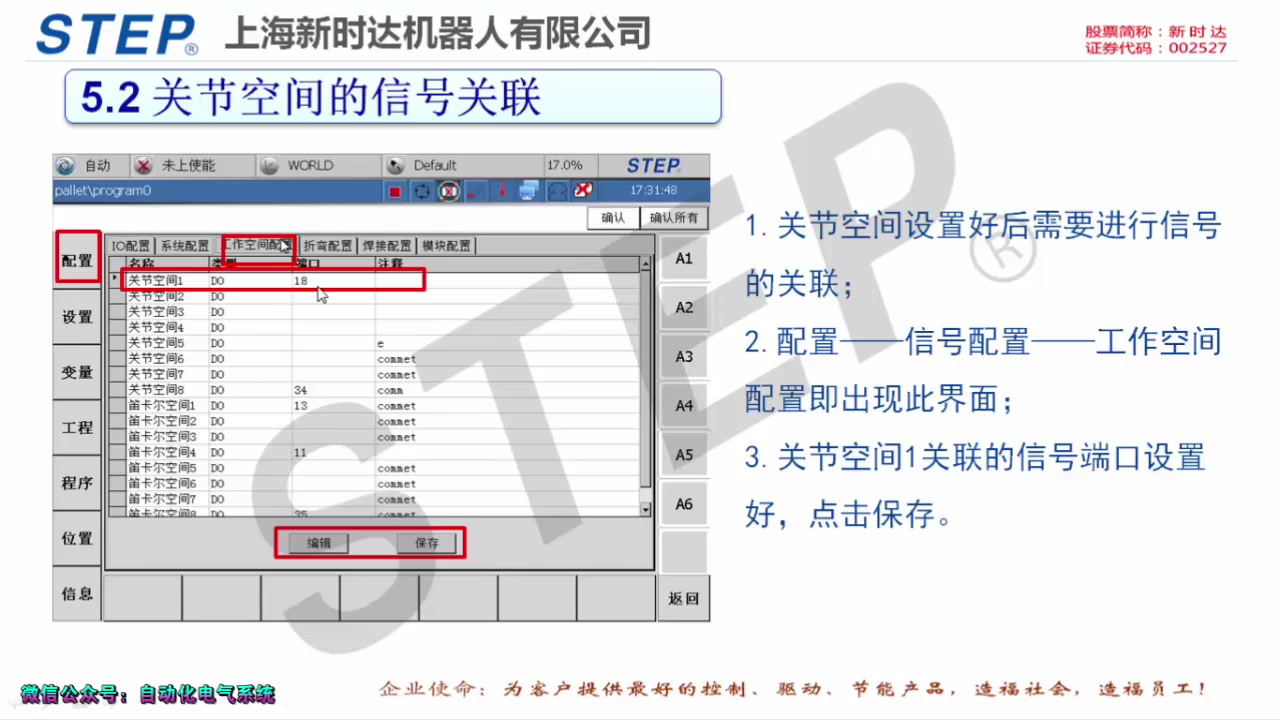Viewport: 1280px width, 720px height.
Task: Click the red X error icon
Action: tap(582, 190)
